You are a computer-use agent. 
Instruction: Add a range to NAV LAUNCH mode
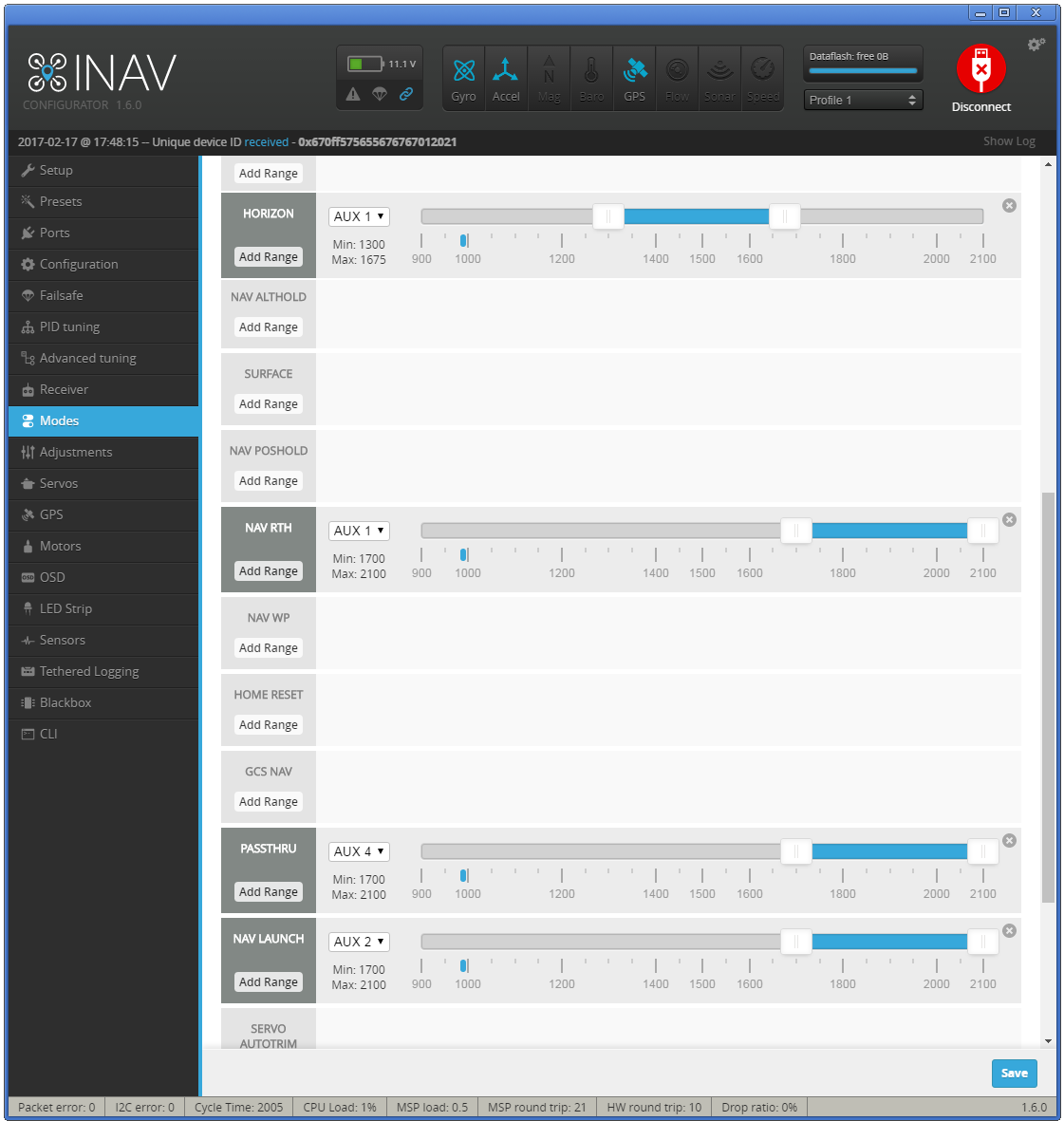coord(269,982)
